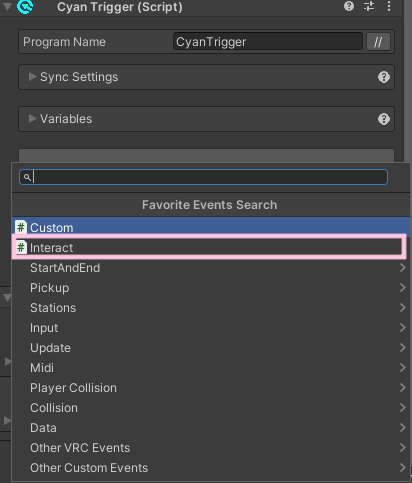Image resolution: width=412 pixels, height=483 pixels.
Task: Toggle the comment "//" button by Program Name
Action: 378,42
